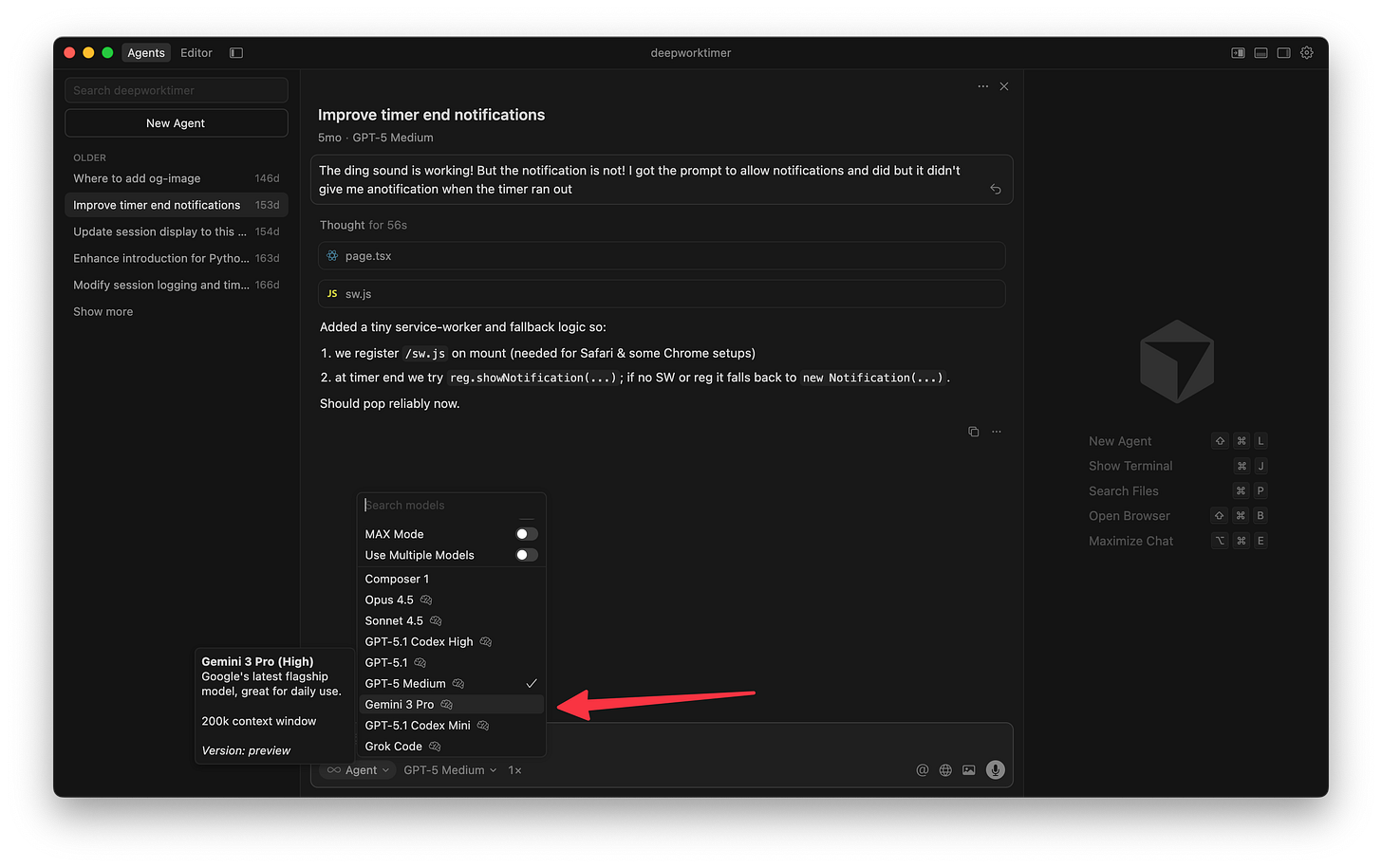Click Show more in the sidebar
1382x868 pixels.
click(103, 311)
